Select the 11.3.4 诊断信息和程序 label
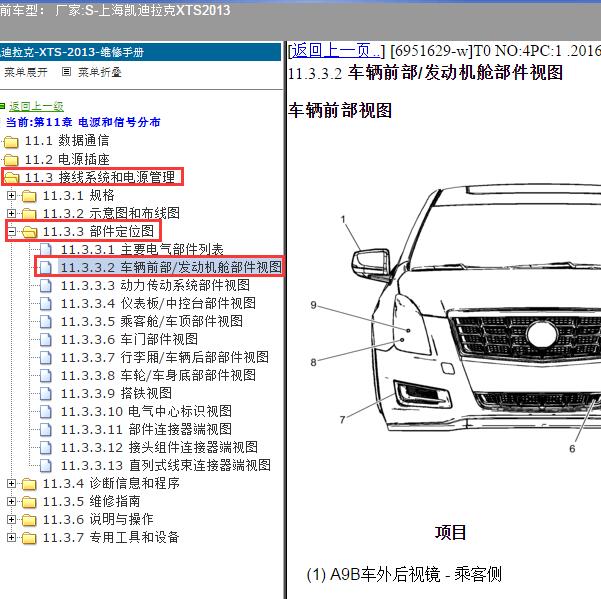 point(111,483)
